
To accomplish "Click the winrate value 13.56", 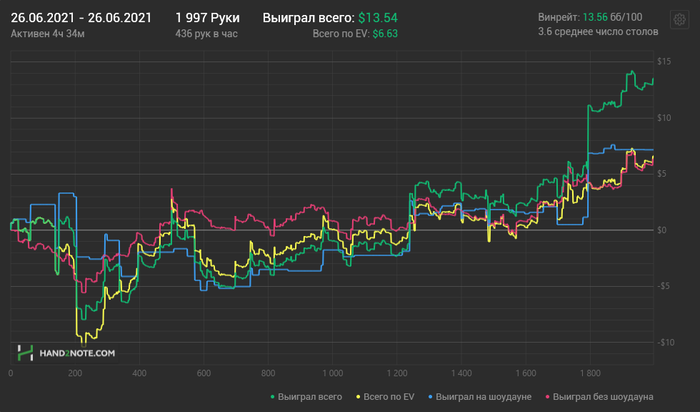I will pyautogui.click(x=595, y=17).
